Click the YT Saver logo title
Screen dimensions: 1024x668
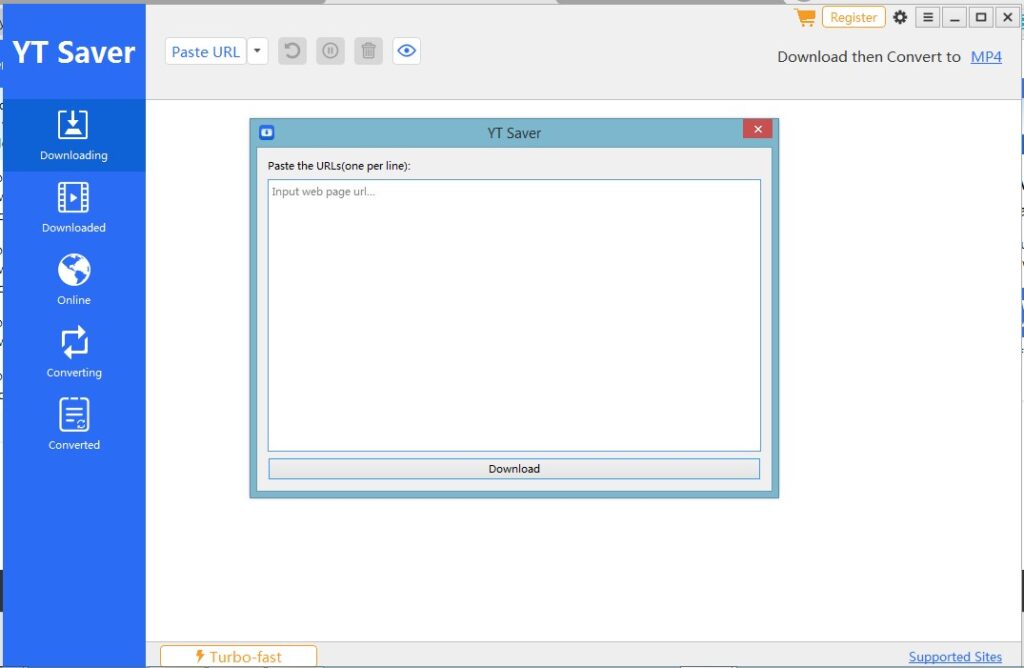(74, 52)
